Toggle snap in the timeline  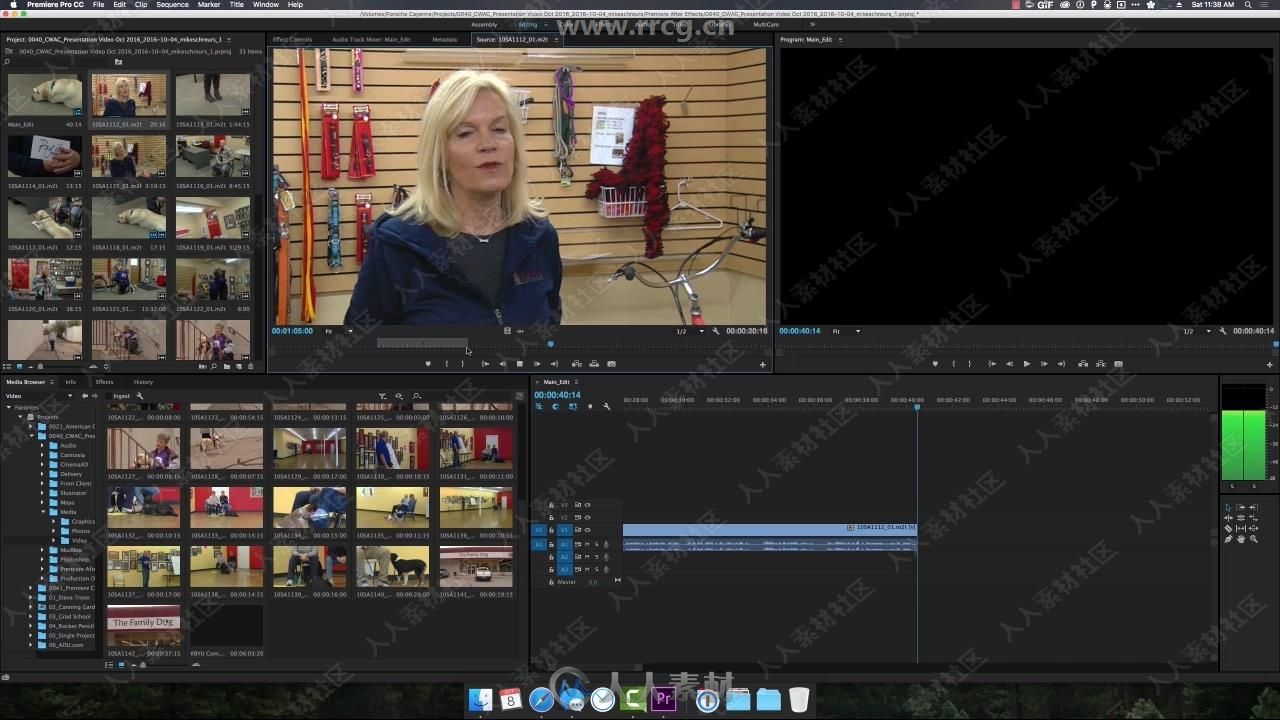pyautogui.click(x=555, y=406)
